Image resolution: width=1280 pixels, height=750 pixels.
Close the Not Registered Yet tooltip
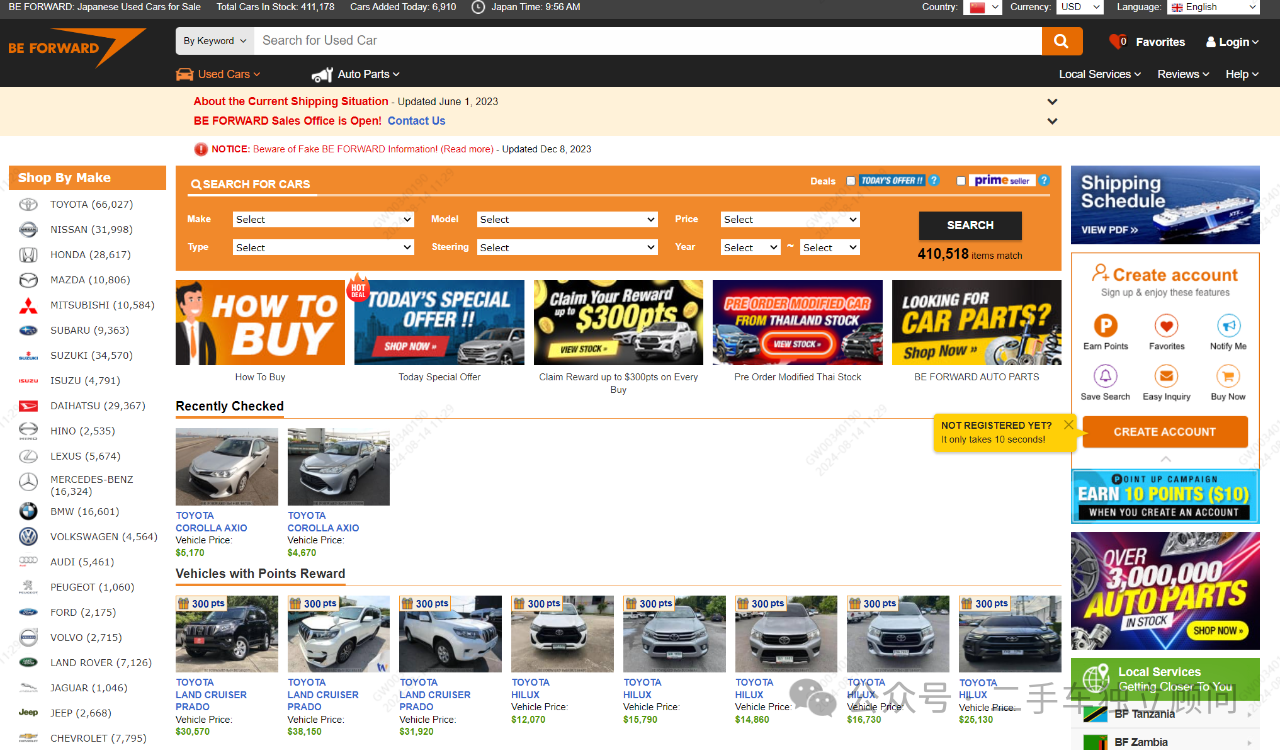[x=1068, y=425]
